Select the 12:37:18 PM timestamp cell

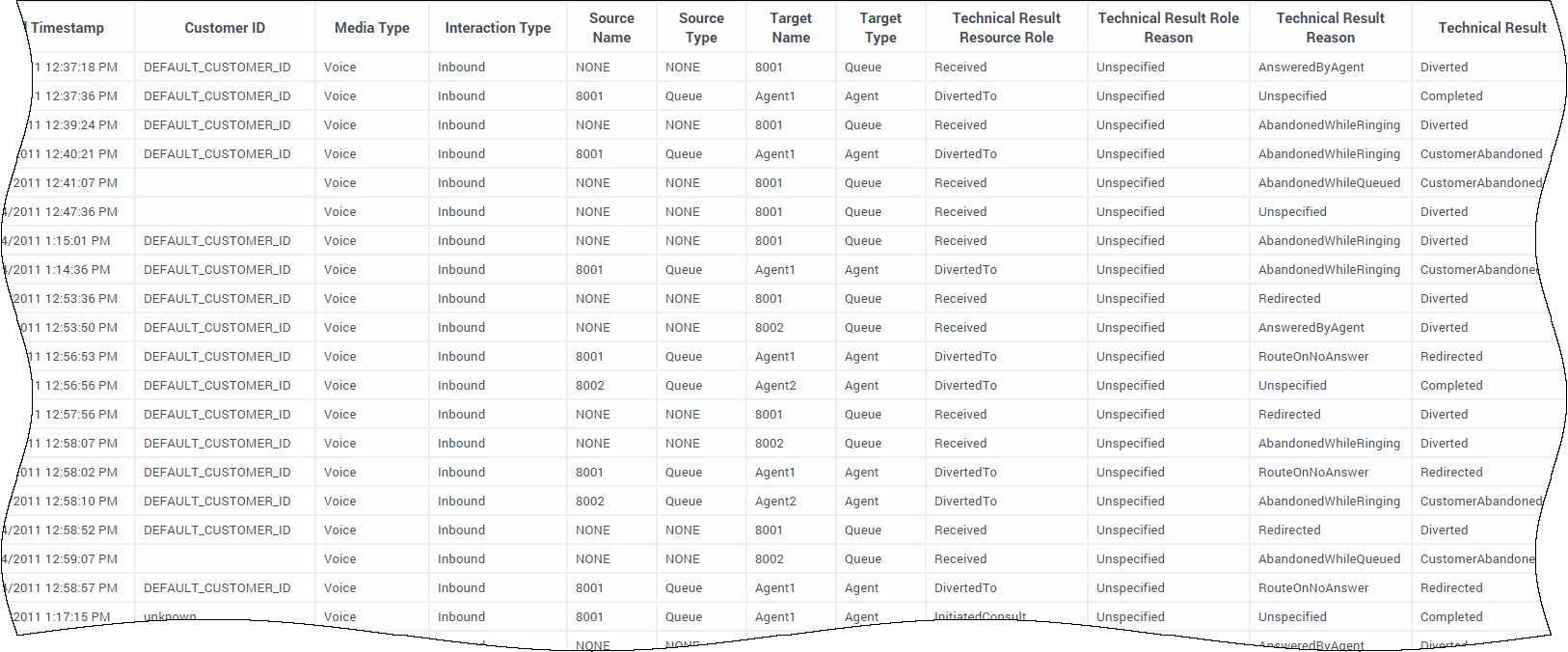tap(77, 68)
